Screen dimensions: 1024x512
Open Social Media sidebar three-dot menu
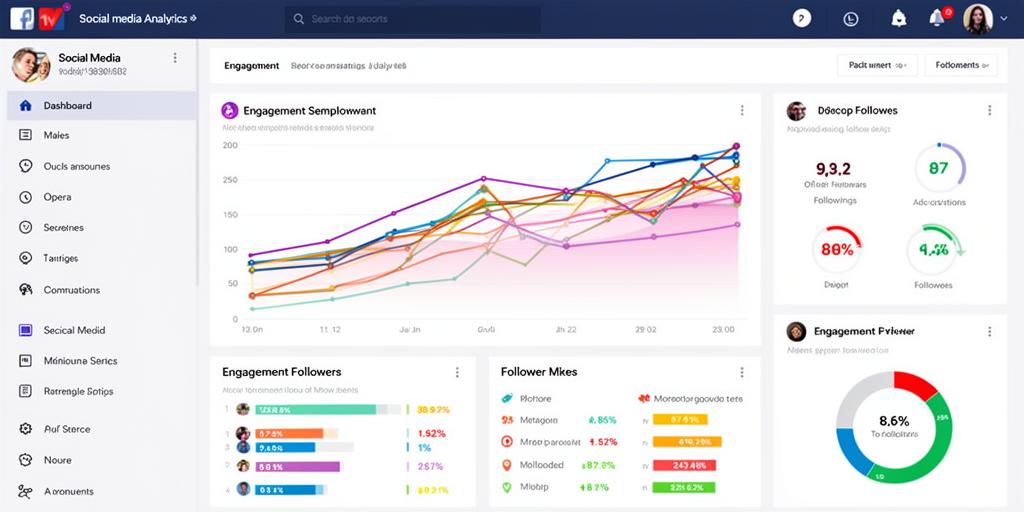(174, 58)
